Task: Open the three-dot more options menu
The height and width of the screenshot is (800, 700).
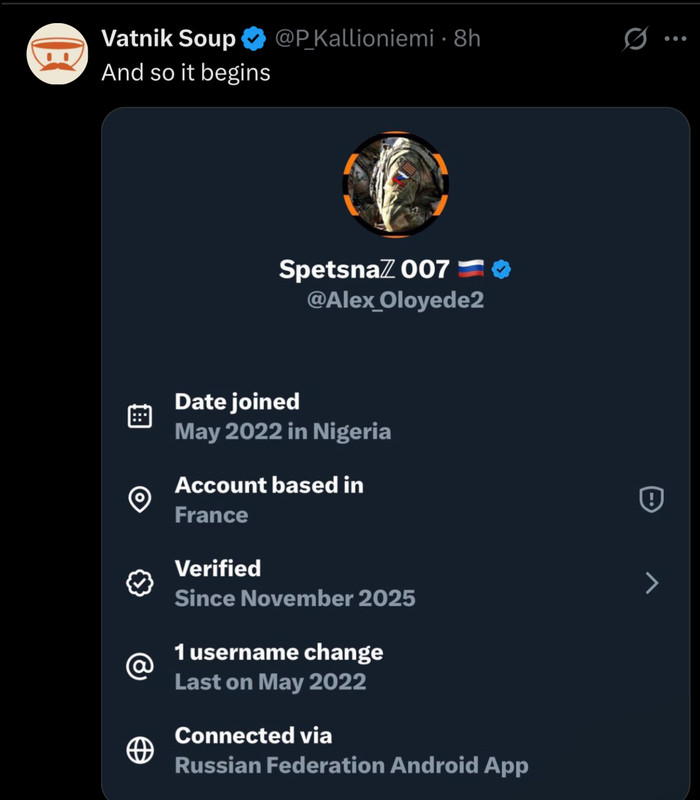Action: [675, 39]
